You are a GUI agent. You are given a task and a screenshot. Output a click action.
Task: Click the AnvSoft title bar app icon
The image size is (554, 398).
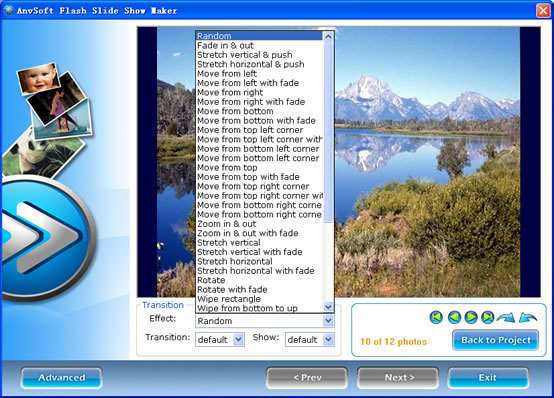8,10
